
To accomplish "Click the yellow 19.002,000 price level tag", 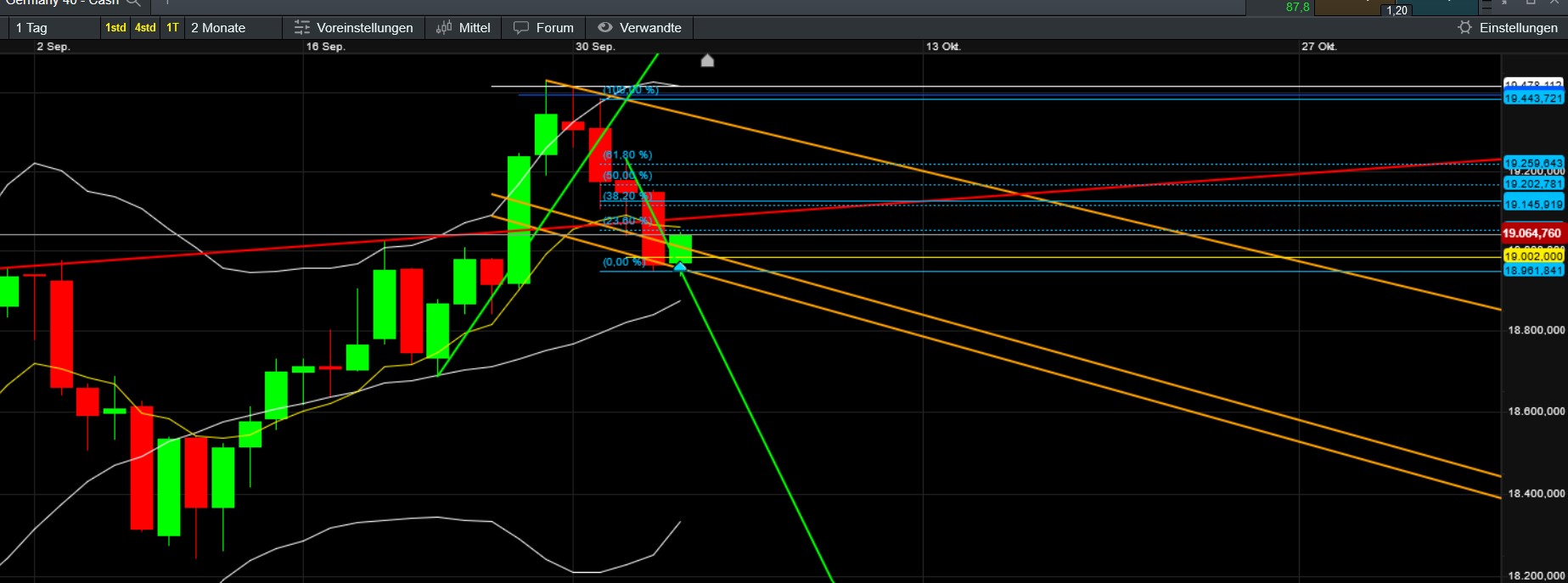I will 1533,256.
